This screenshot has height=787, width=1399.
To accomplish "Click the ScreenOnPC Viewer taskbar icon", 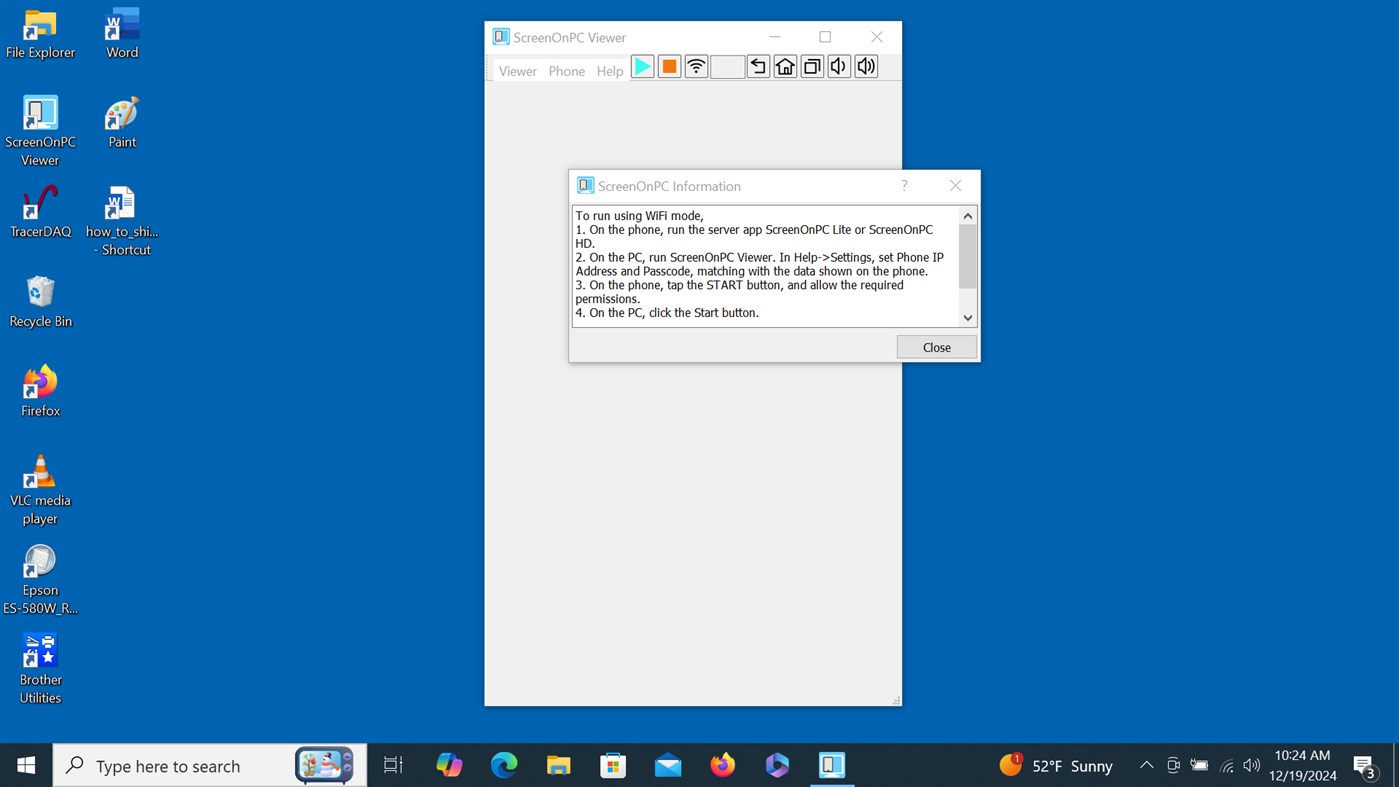I will (x=831, y=765).
